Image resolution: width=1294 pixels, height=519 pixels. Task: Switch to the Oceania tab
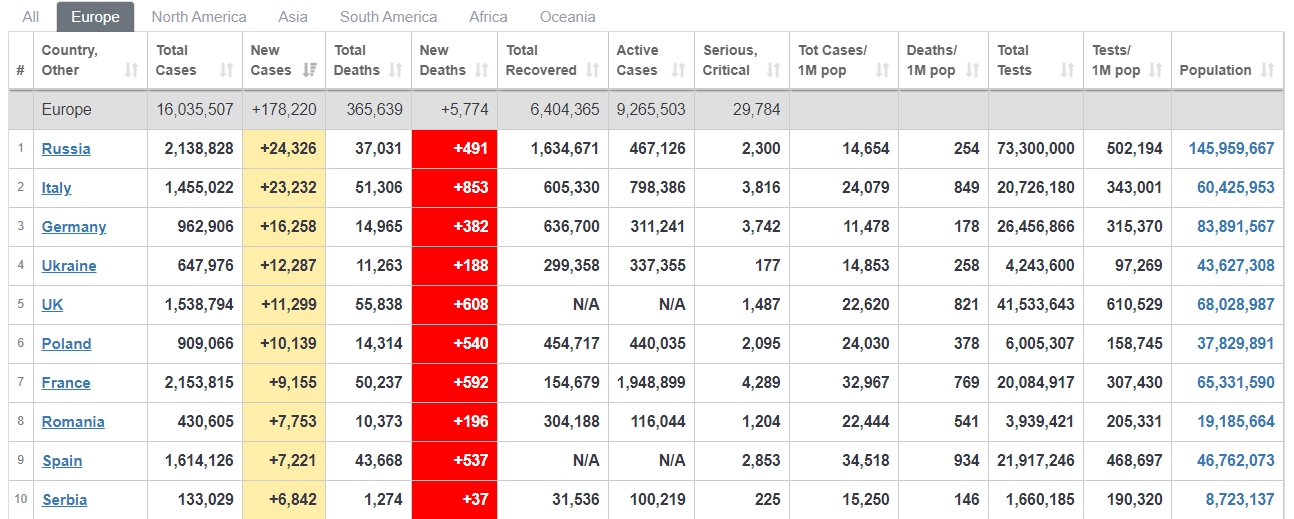567,17
